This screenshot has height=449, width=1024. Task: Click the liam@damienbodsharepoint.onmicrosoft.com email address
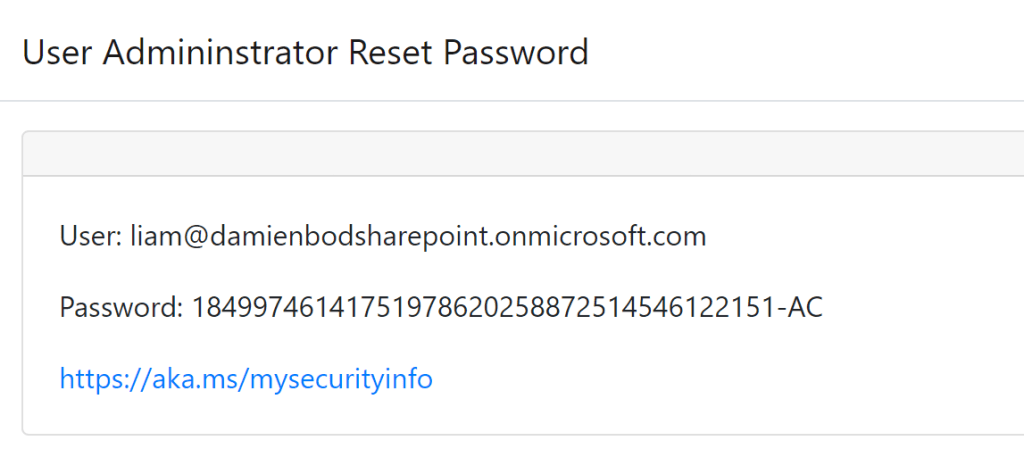tap(418, 237)
